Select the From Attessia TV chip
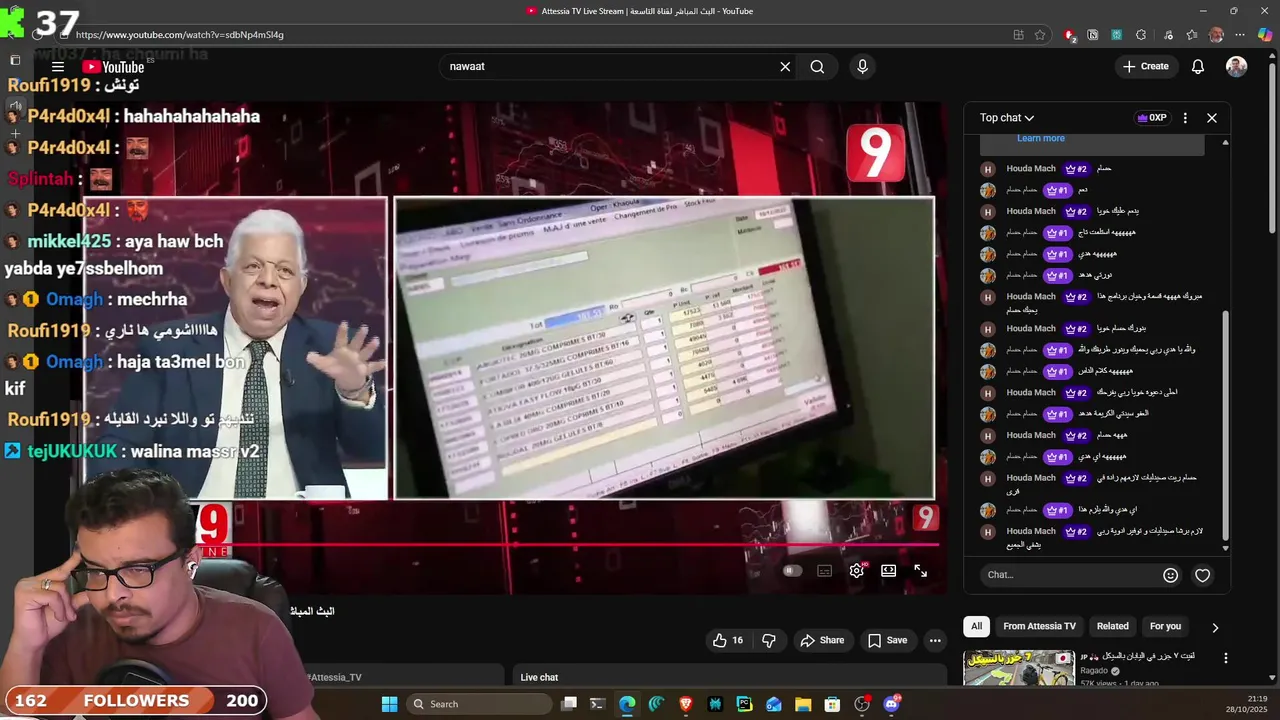The image size is (1280, 720). [1039, 626]
